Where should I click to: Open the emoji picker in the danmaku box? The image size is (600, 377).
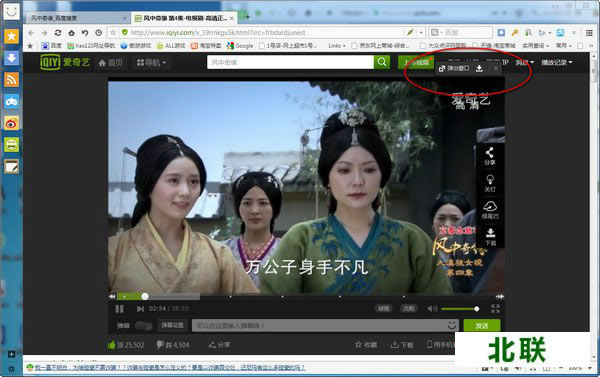[x=452, y=325]
